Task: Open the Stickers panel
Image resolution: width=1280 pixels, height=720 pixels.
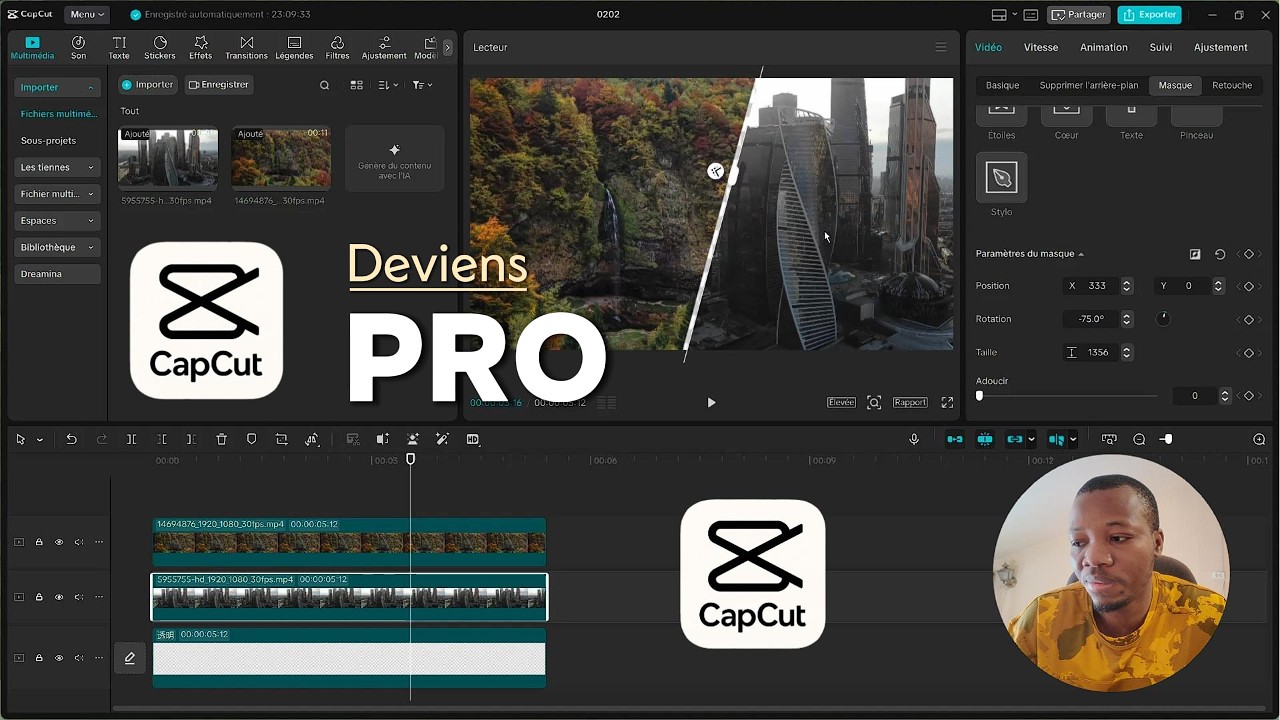Action: point(160,48)
